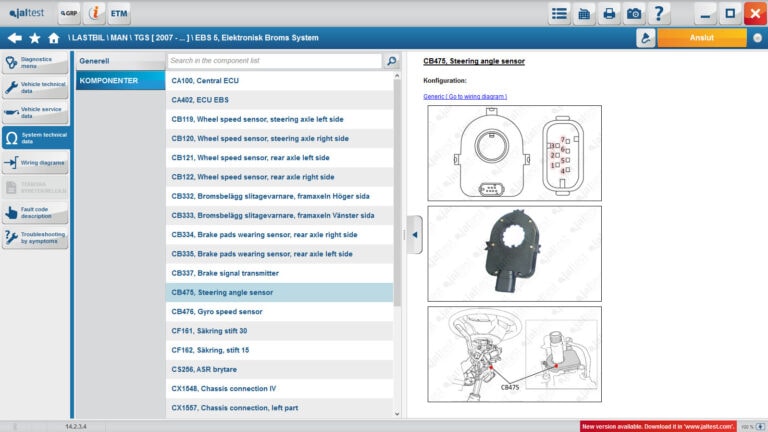Viewport: 768px width, 432px height.
Task: Select CB122 rear axle right side sensor
Action: (x=279, y=177)
